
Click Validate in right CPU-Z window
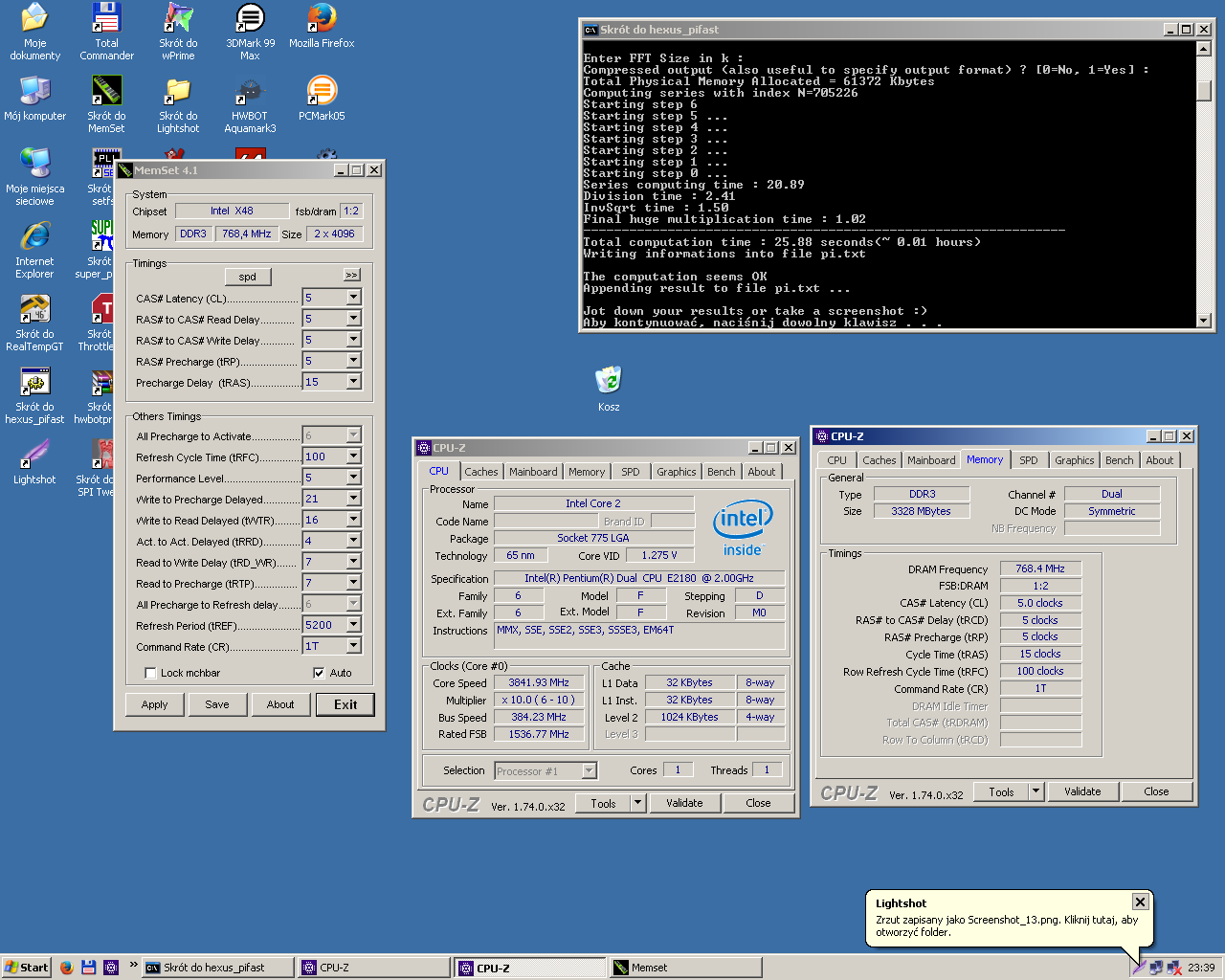coord(1082,791)
